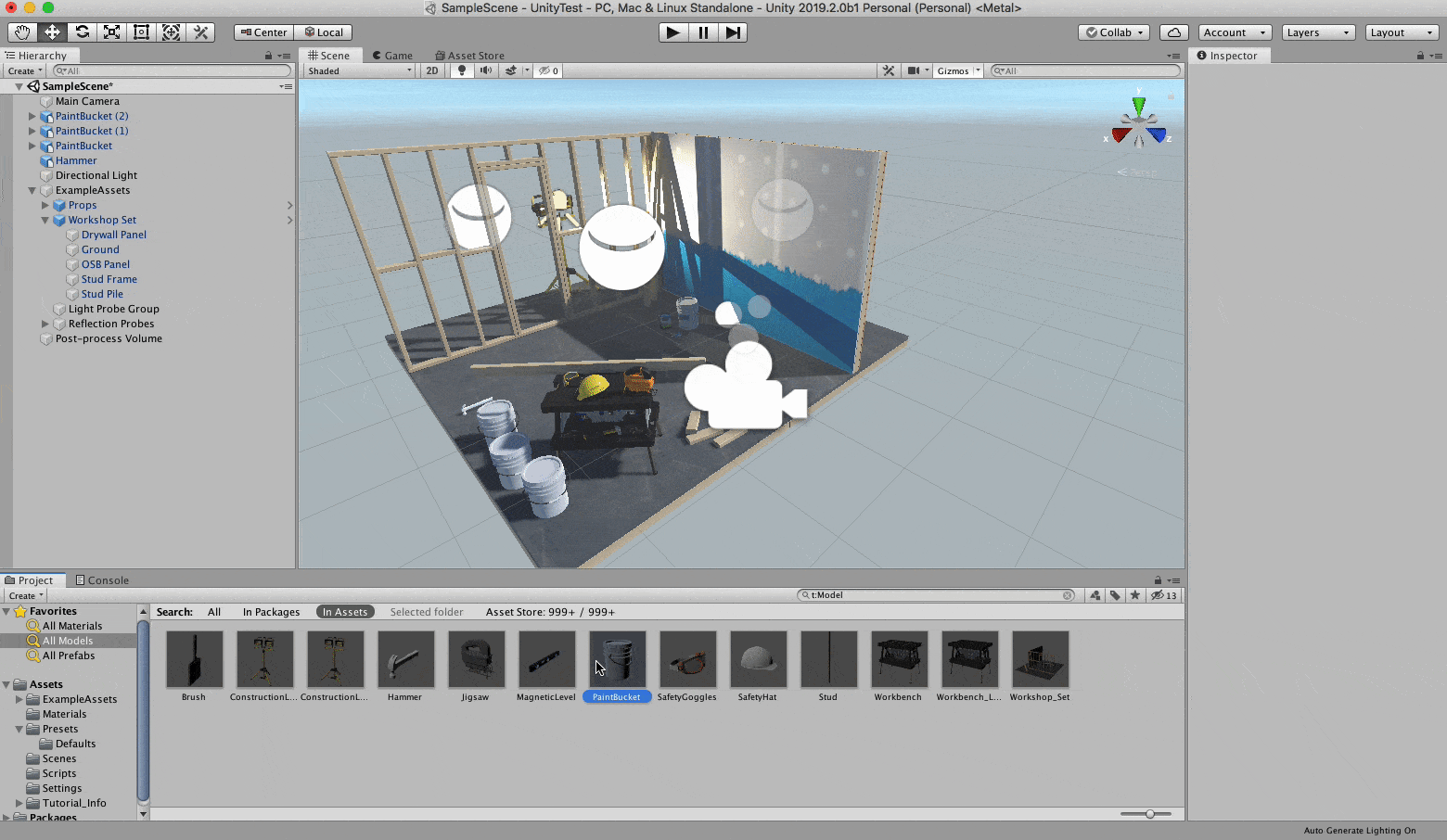This screenshot has width=1447, height=840.
Task: Toggle 2D mode in the Scene view
Action: 431,70
